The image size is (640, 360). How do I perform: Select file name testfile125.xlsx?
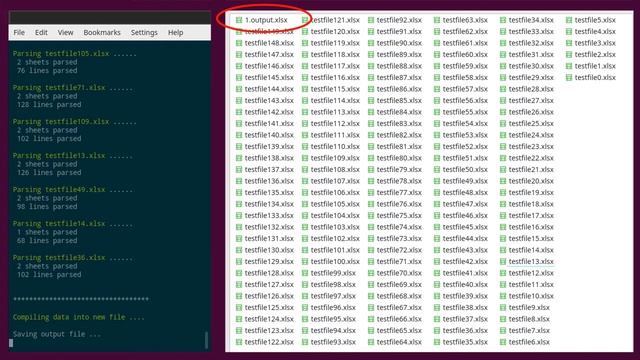(x=269, y=307)
